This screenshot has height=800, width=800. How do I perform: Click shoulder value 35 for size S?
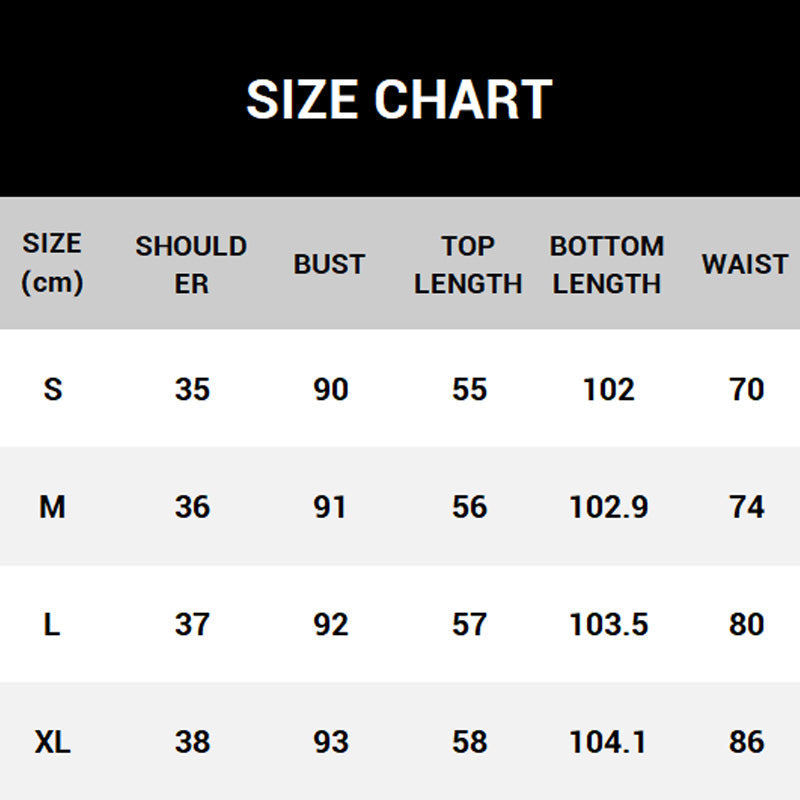[192, 388]
